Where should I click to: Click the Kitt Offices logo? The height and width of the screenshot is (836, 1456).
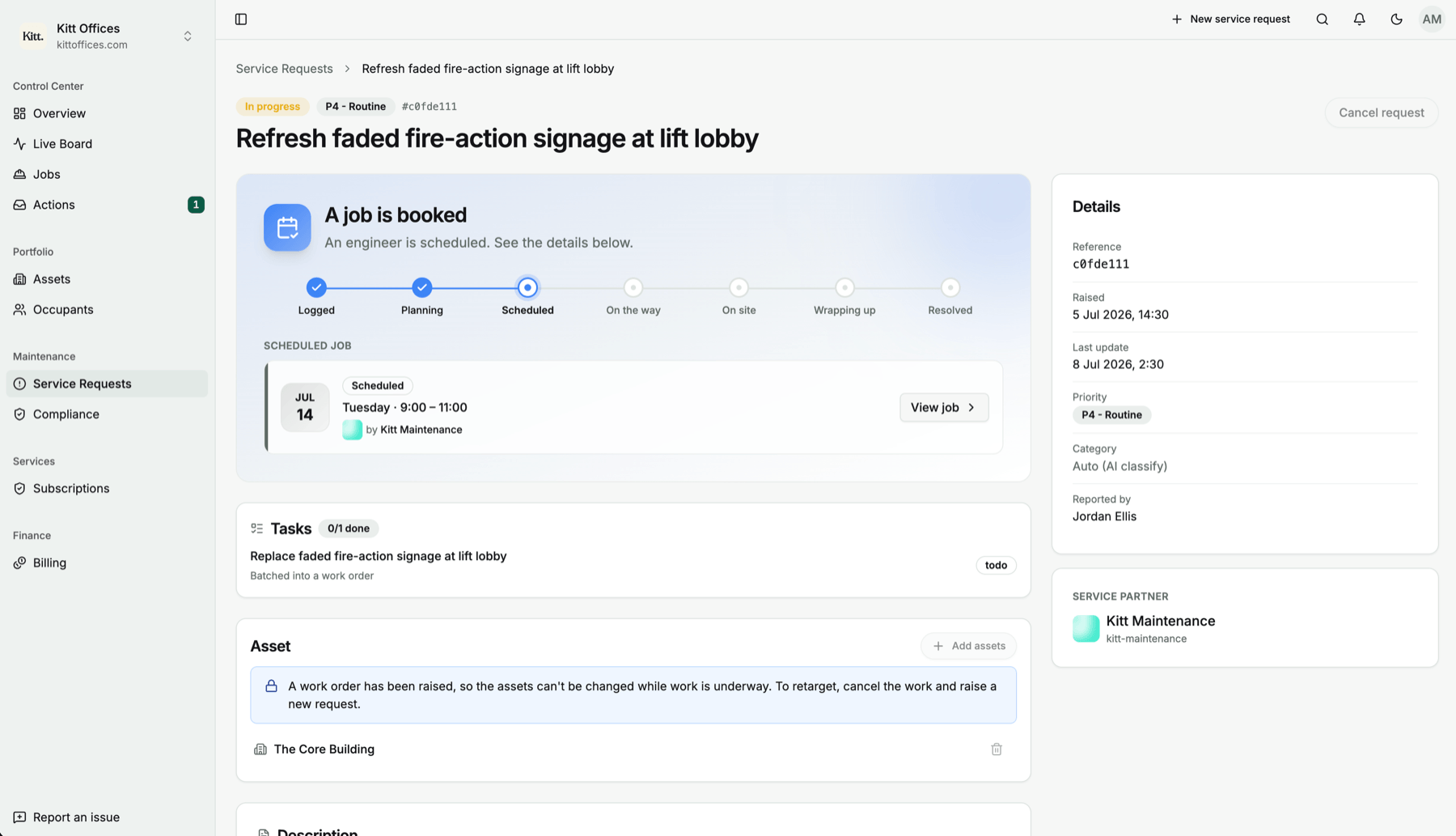click(33, 36)
